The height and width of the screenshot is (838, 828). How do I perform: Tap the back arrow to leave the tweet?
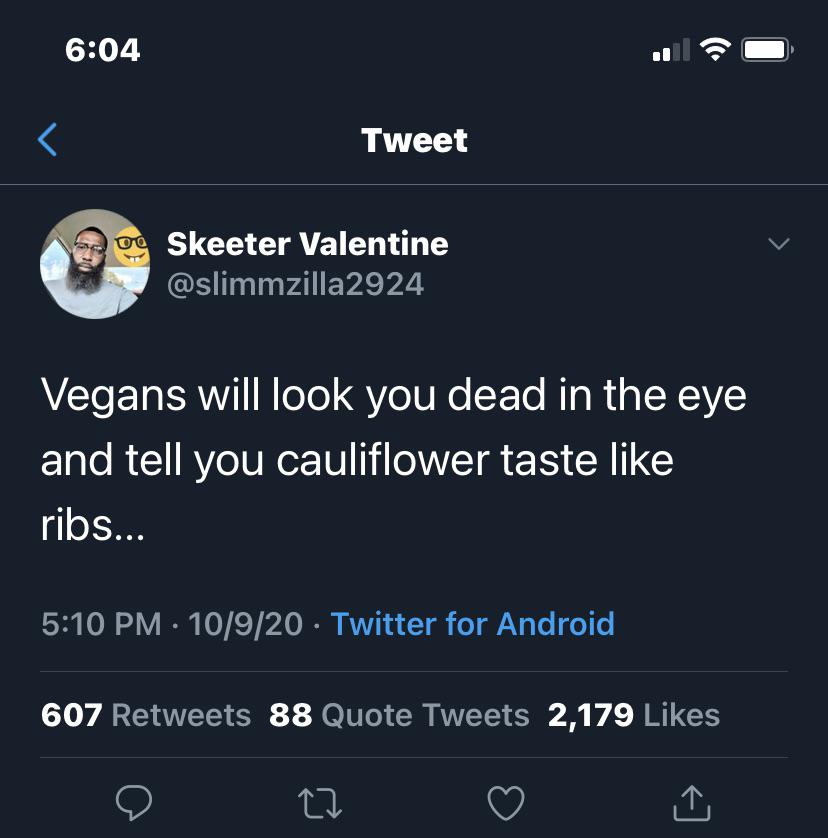(x=47, y=140)
